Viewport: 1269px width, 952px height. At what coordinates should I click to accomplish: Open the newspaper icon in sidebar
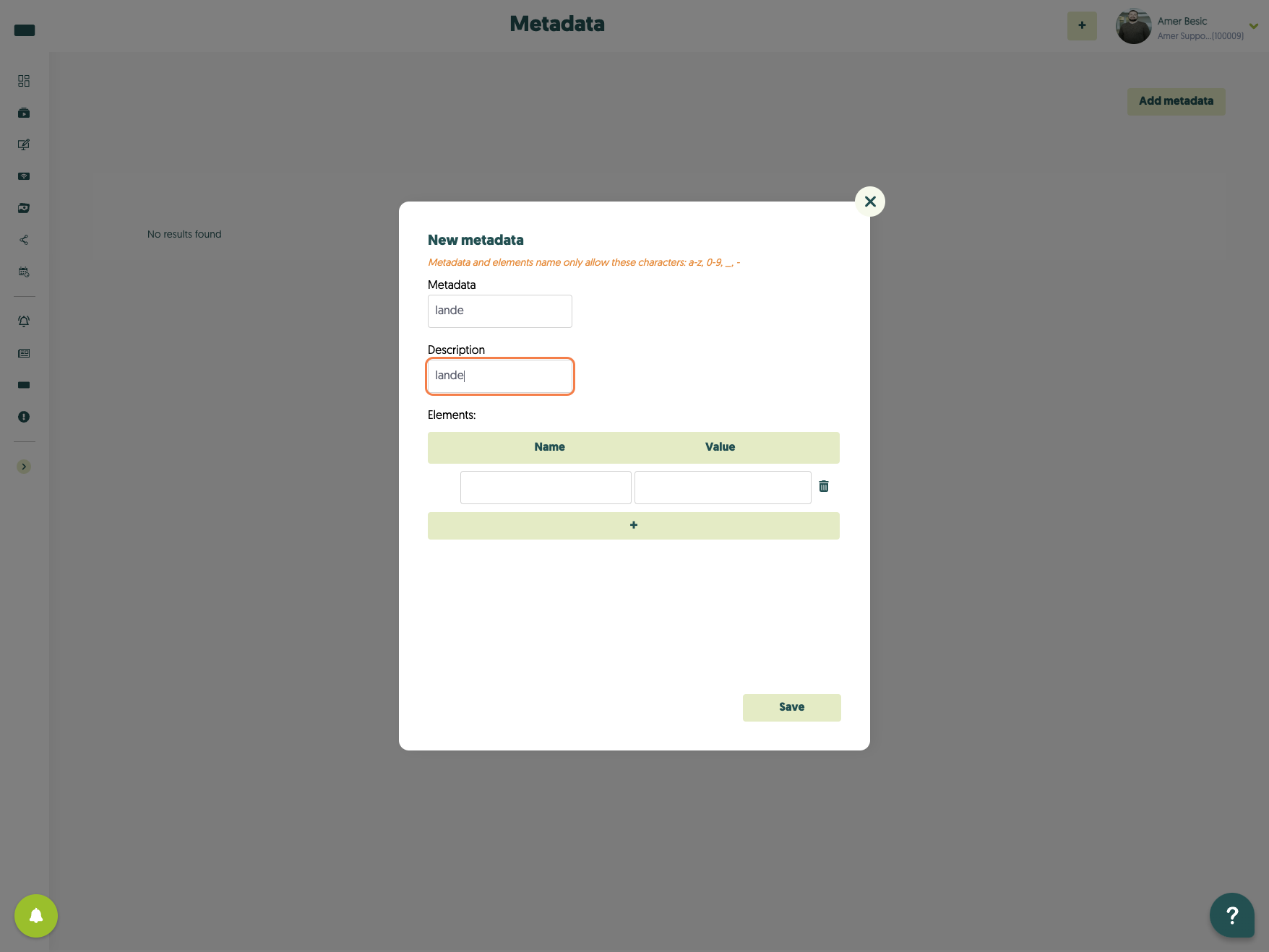coord(24,353)
